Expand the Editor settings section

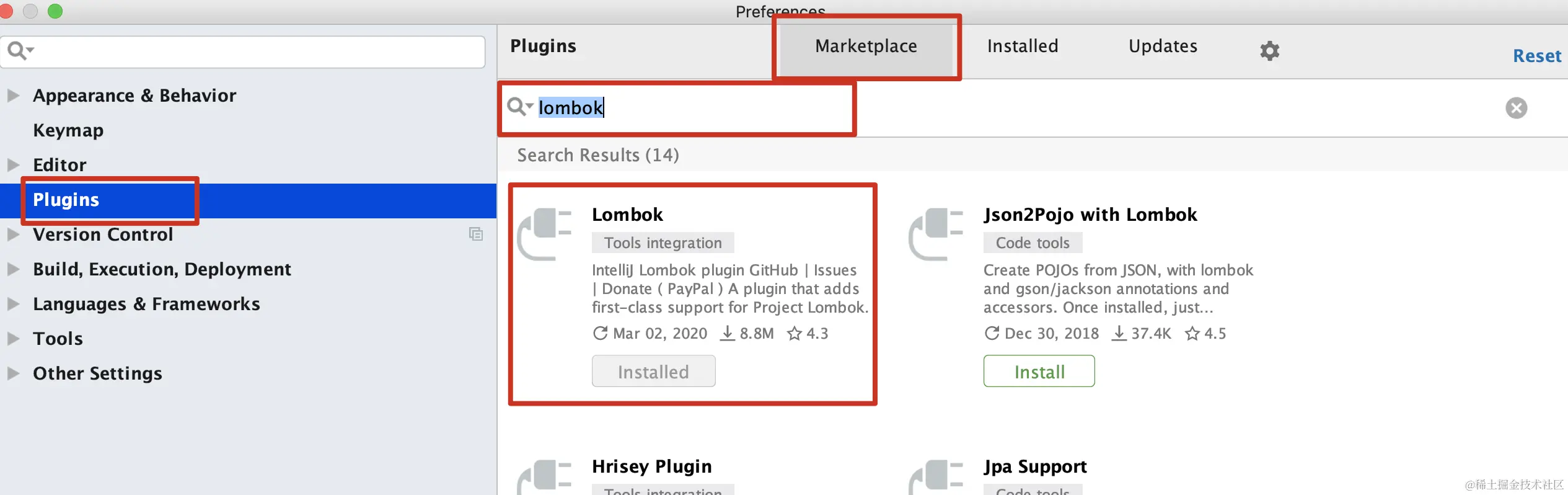click(13, 165)
